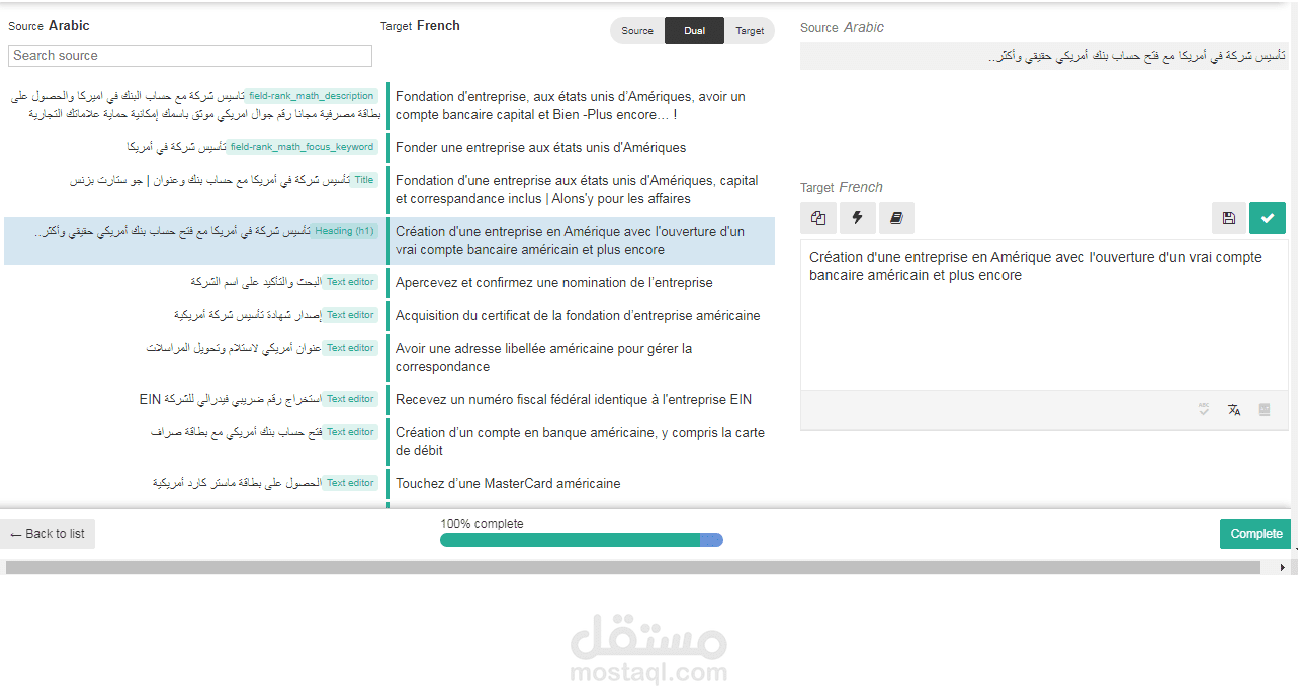This screenshot has height=700, width=1298.
Task: Click the lightning bolt auto-translate icon
Action: pos(857,218)
